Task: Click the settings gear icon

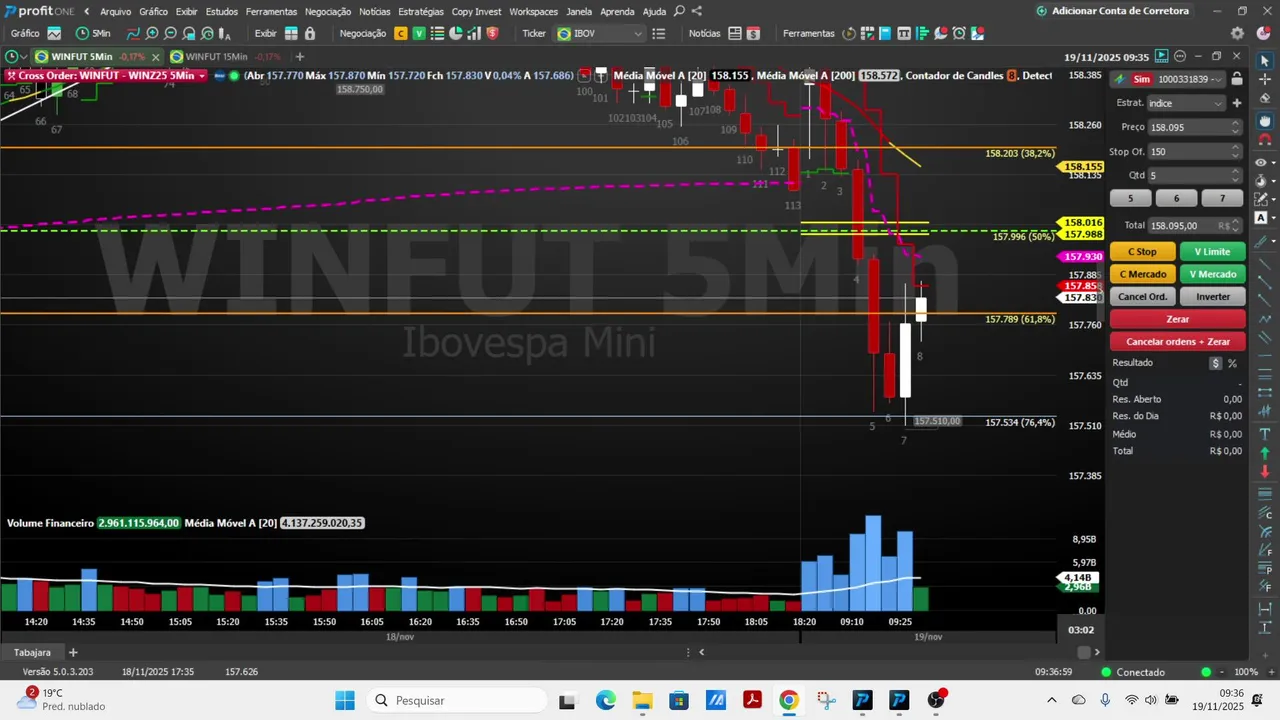Action: tap(1237, 33)
